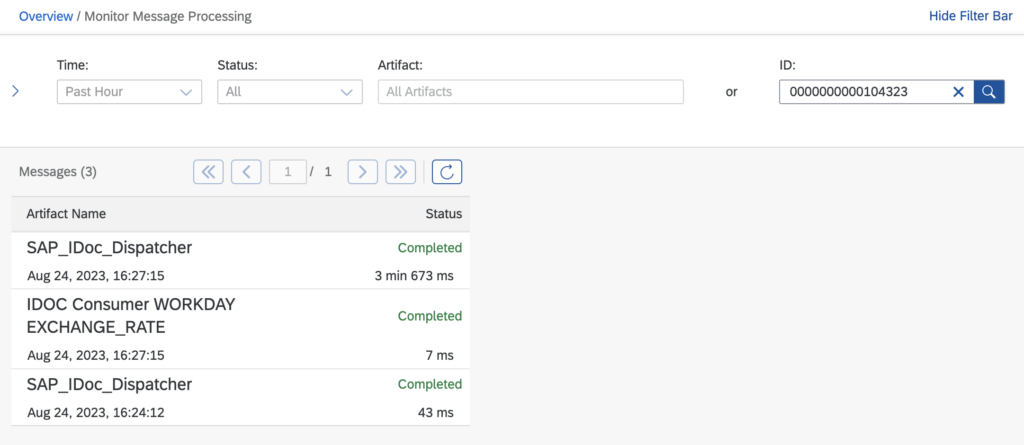This screenshot has height=445, width=1024.
Task: Click the Hide Filter Bar link
Action: (970, 16)
